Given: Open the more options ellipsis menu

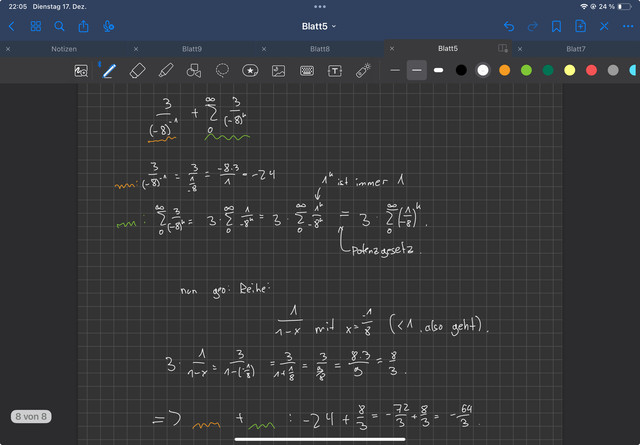Looking at the screenshot, I should pos(628,27).
